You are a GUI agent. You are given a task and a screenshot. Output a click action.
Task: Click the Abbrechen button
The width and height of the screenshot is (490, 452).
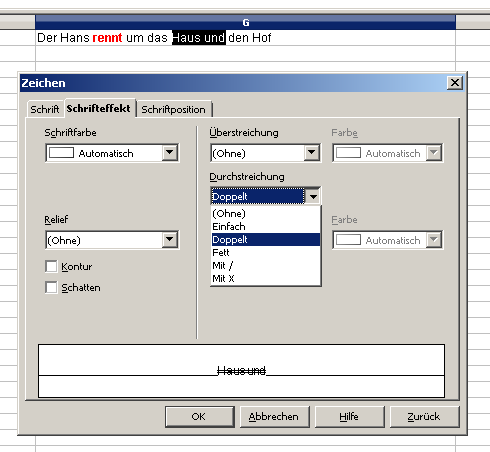[x=275, y=416]
